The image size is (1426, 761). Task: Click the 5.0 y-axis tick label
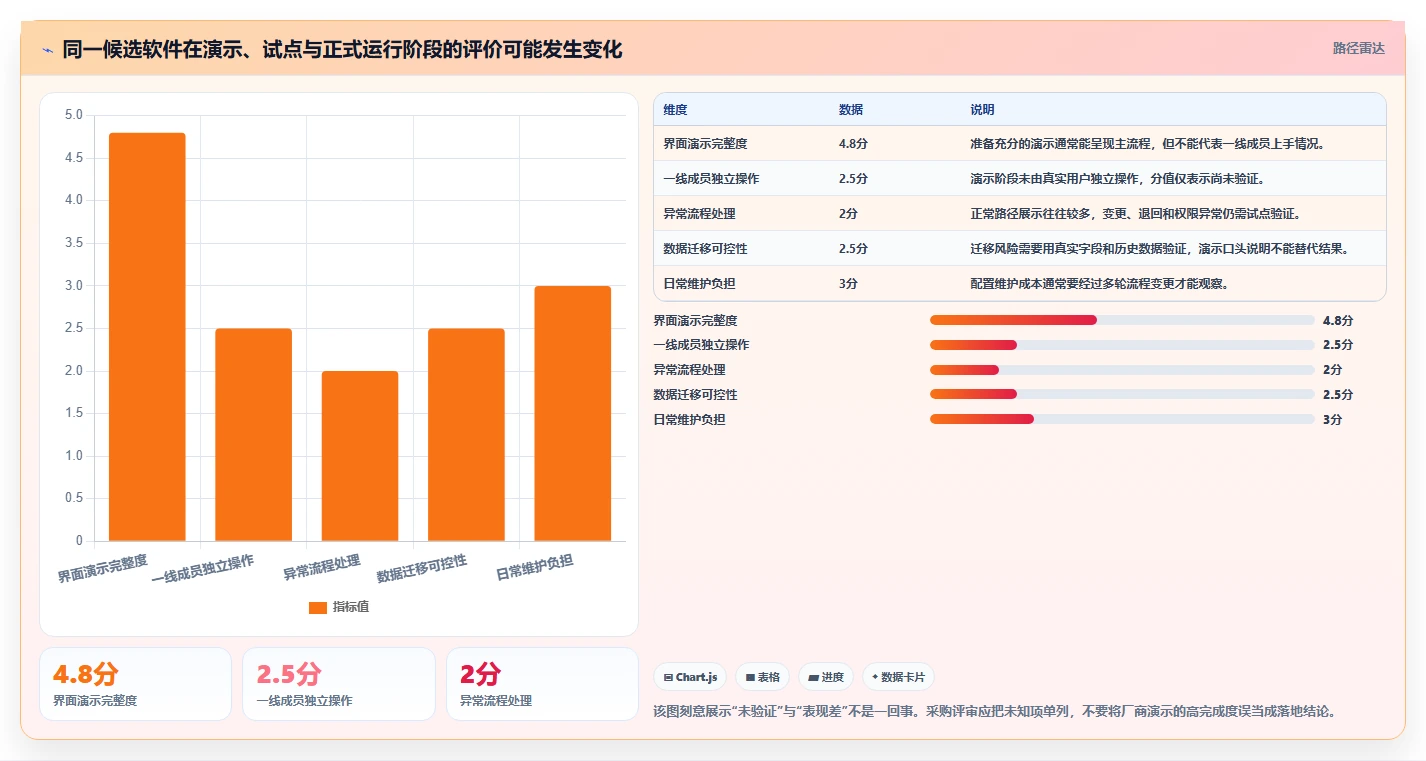(x=74, y=115)
